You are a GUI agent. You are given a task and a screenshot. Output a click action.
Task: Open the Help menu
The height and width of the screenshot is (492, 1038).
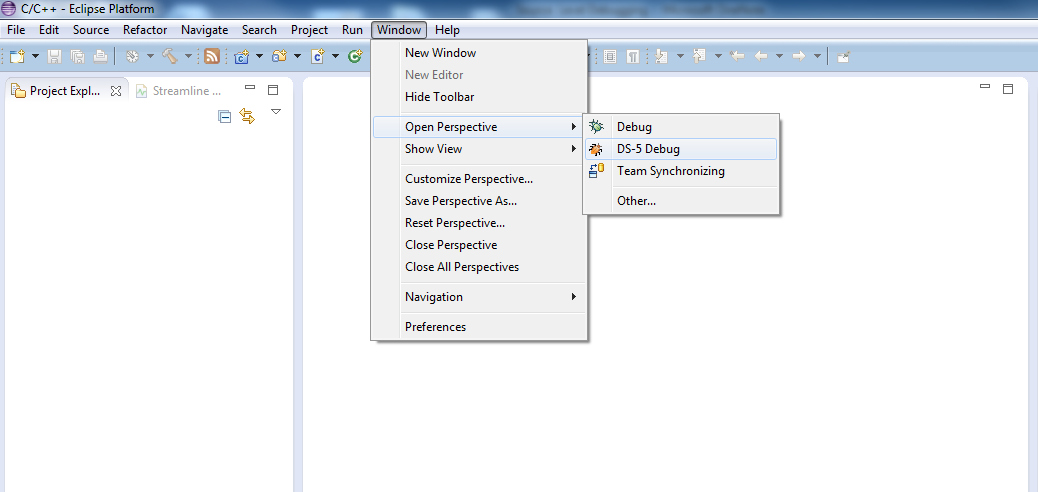tap(448, 30)
